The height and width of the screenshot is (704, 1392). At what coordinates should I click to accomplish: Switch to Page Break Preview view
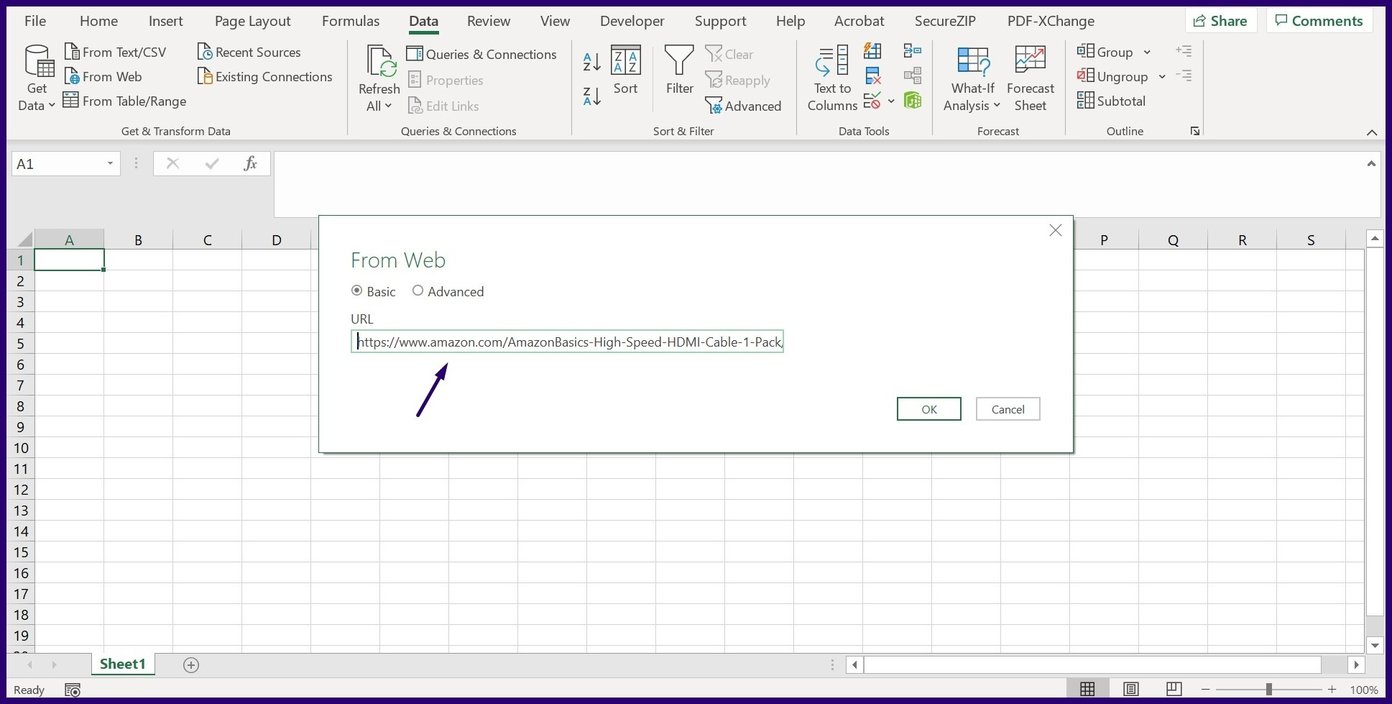(x=1172, y=689)
